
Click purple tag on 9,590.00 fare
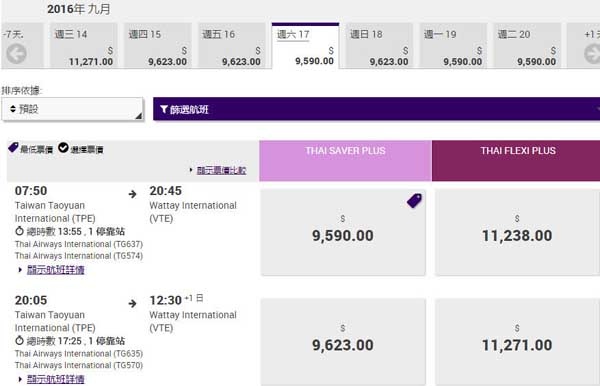tap(414, 200)
